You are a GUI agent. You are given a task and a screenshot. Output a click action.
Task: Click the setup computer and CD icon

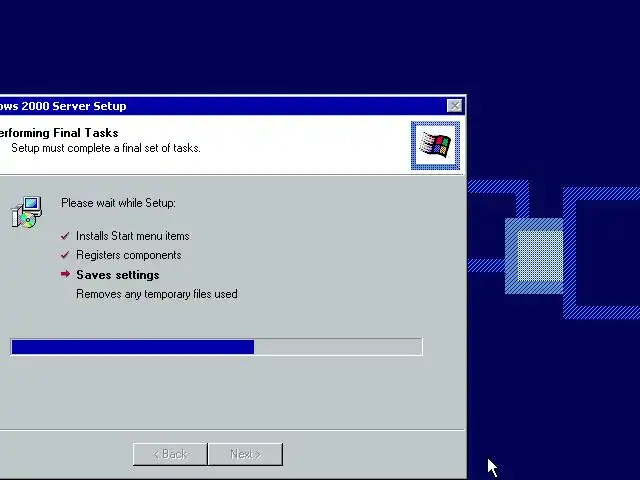tap(27, 211)
